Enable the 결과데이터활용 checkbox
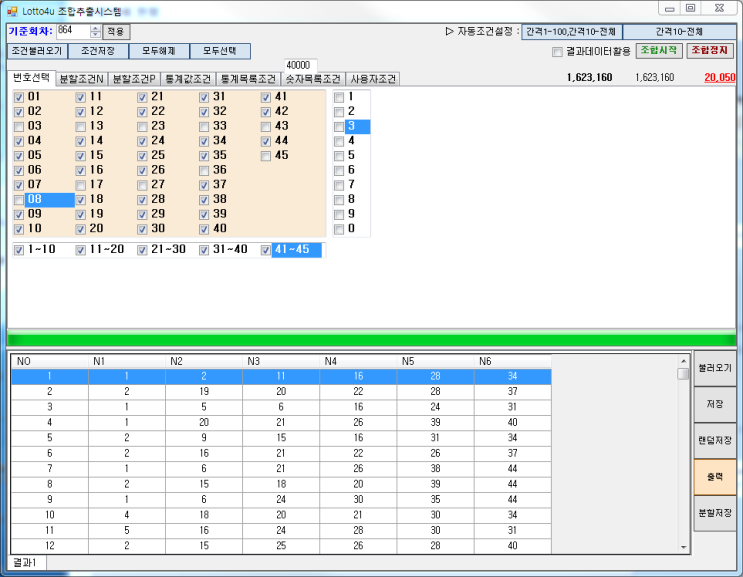Image resolution: width=743 pixels, height=577 pixels. coord(557,52)
